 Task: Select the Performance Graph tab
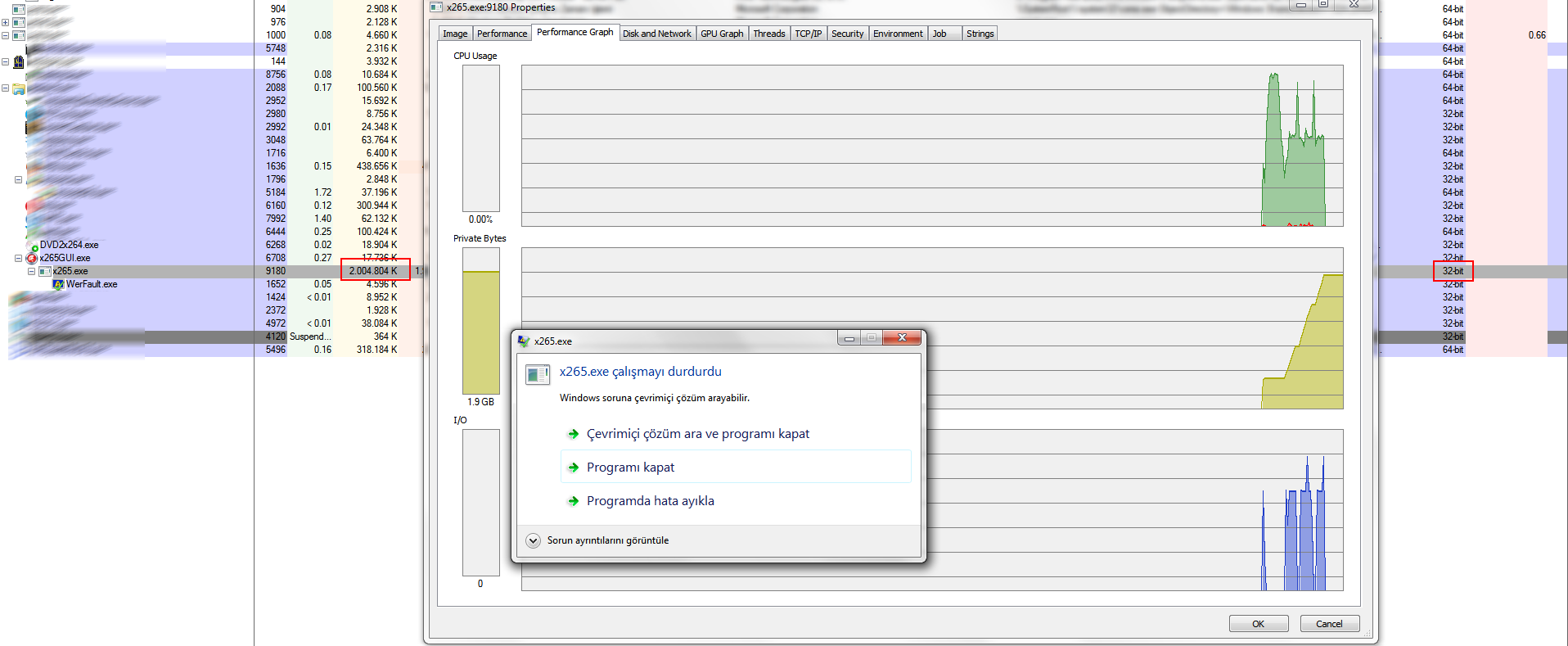click(575, 32)
